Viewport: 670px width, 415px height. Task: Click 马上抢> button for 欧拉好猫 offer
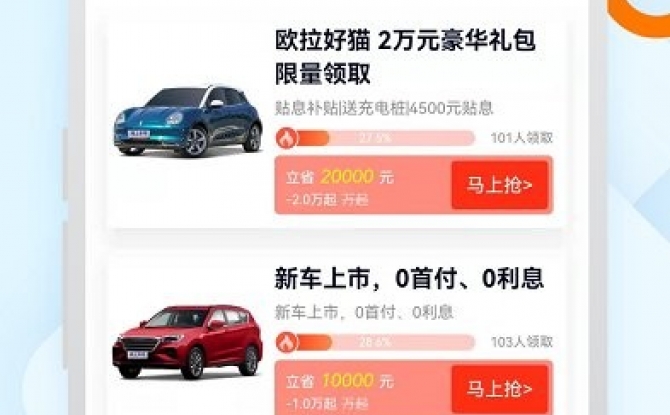[x=500, y=185]
